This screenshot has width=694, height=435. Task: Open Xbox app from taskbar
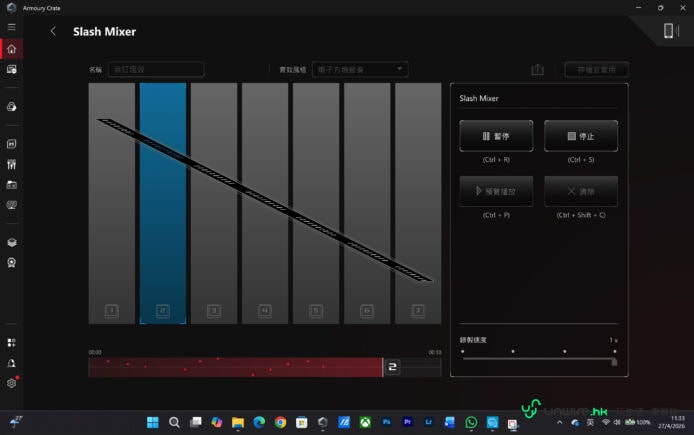365,423
